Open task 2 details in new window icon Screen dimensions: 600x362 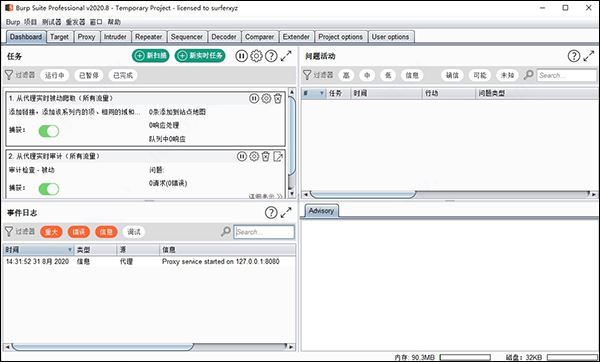(278, 156)
